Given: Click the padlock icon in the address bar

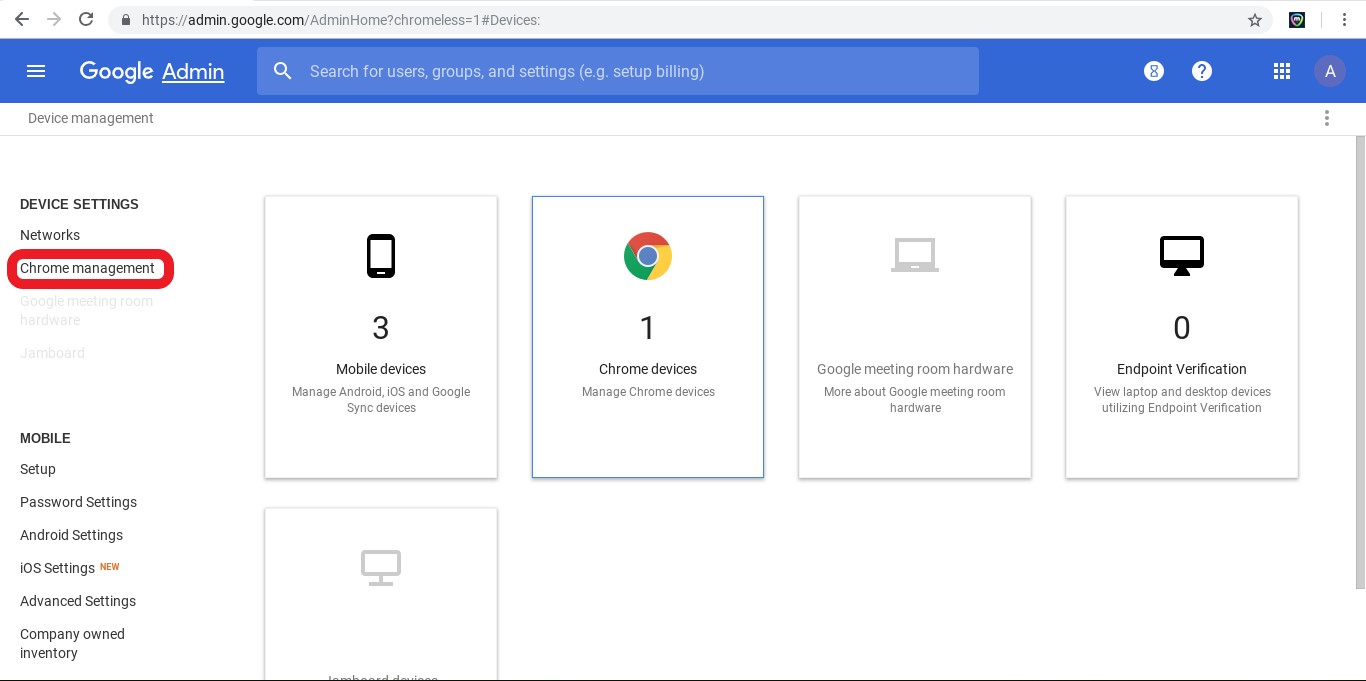Looking at the screenshot, I should tap(126, 20).
